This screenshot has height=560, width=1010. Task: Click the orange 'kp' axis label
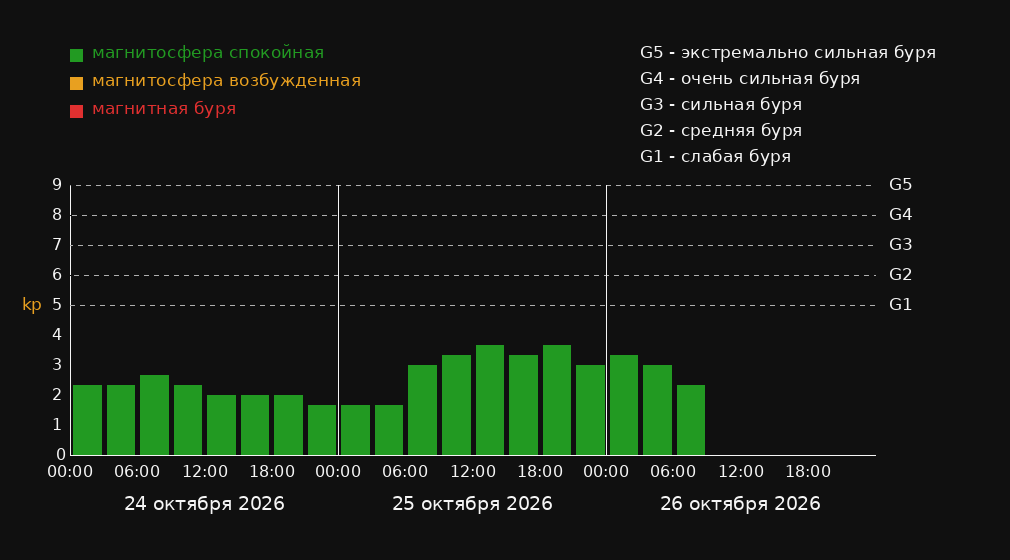[32, 305]
